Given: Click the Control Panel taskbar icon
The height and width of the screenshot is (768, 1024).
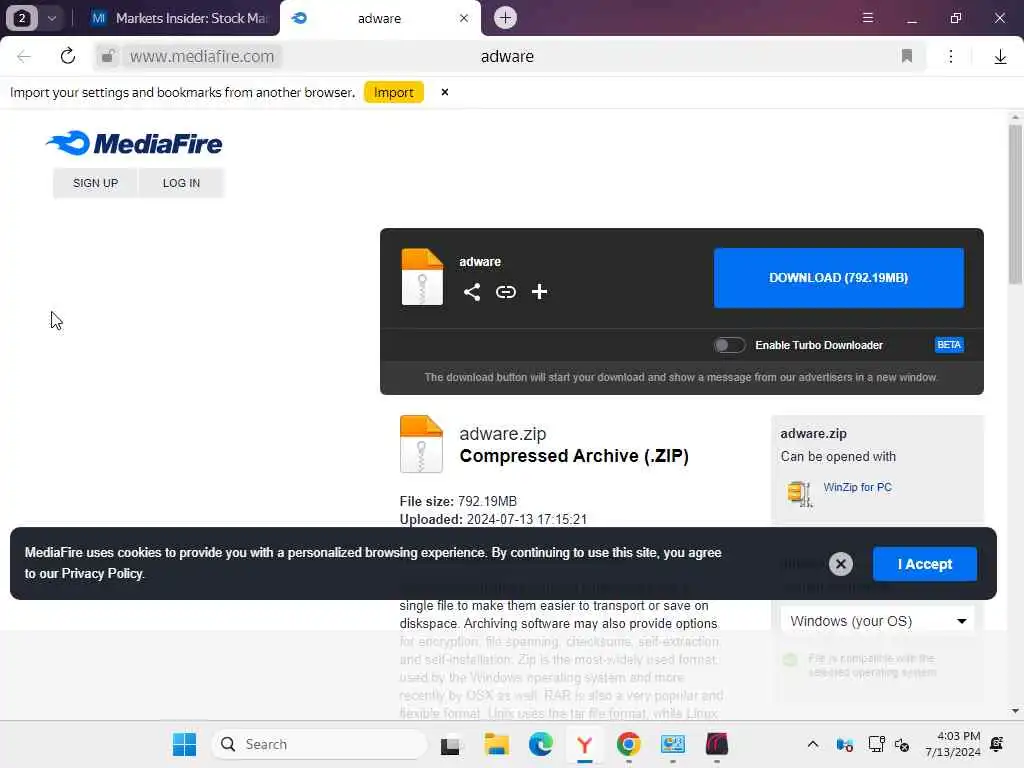Looking at the screenshot, I should coord(673,744).
